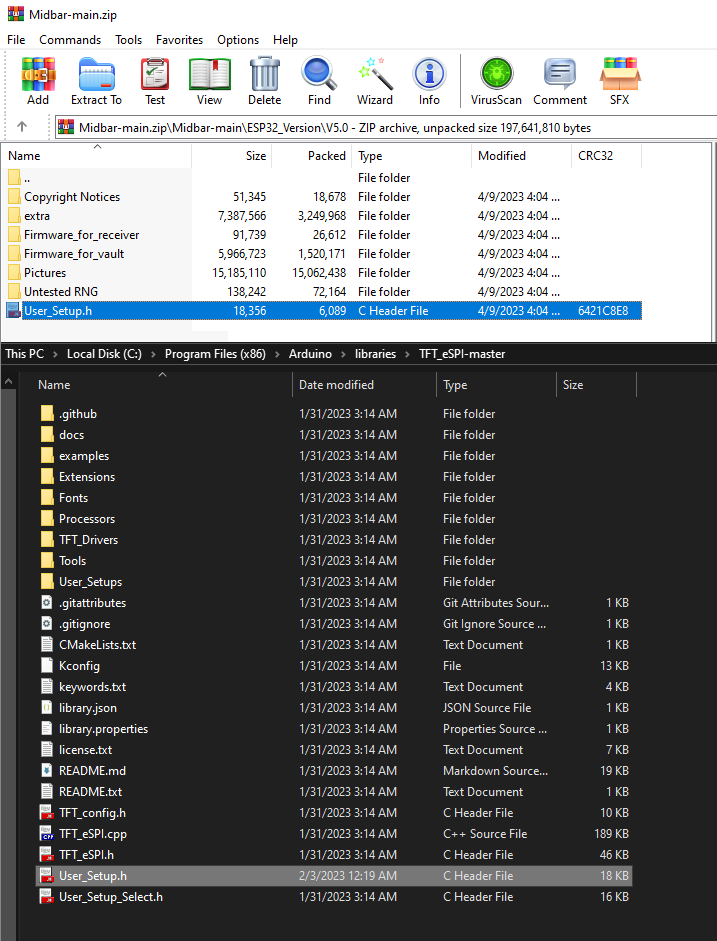Click the Delete trash can icon
Viewport: 717px width, 941px height.
click(265, 74)
